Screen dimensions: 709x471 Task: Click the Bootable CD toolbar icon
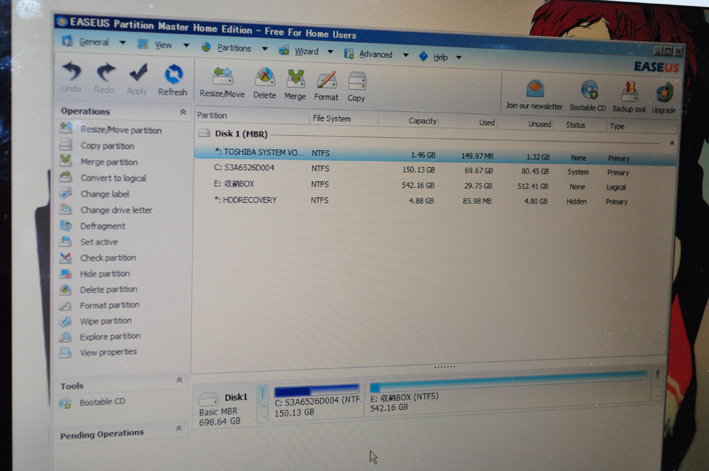click(x=588, y=96)
